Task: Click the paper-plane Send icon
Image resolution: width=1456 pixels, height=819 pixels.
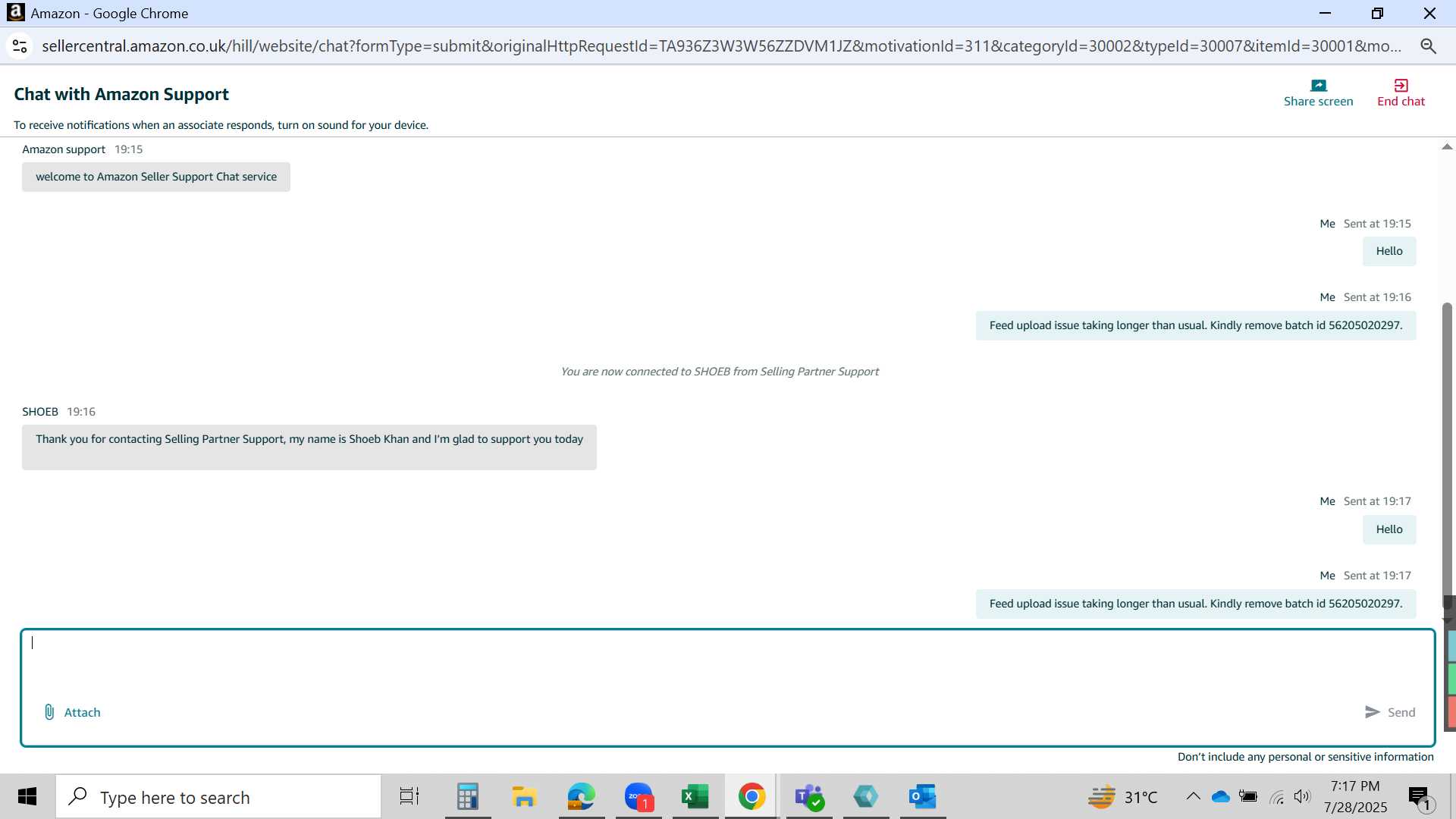Action: (x=1372, y=712)
